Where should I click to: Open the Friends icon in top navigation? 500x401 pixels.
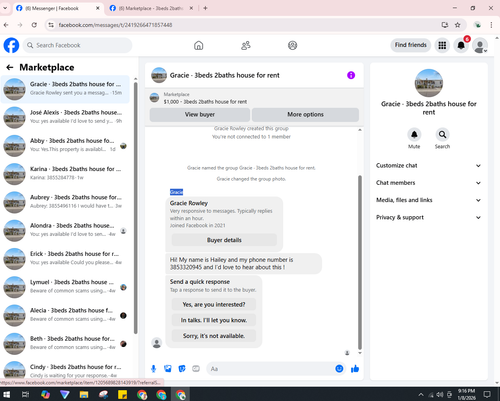[246, 45]
